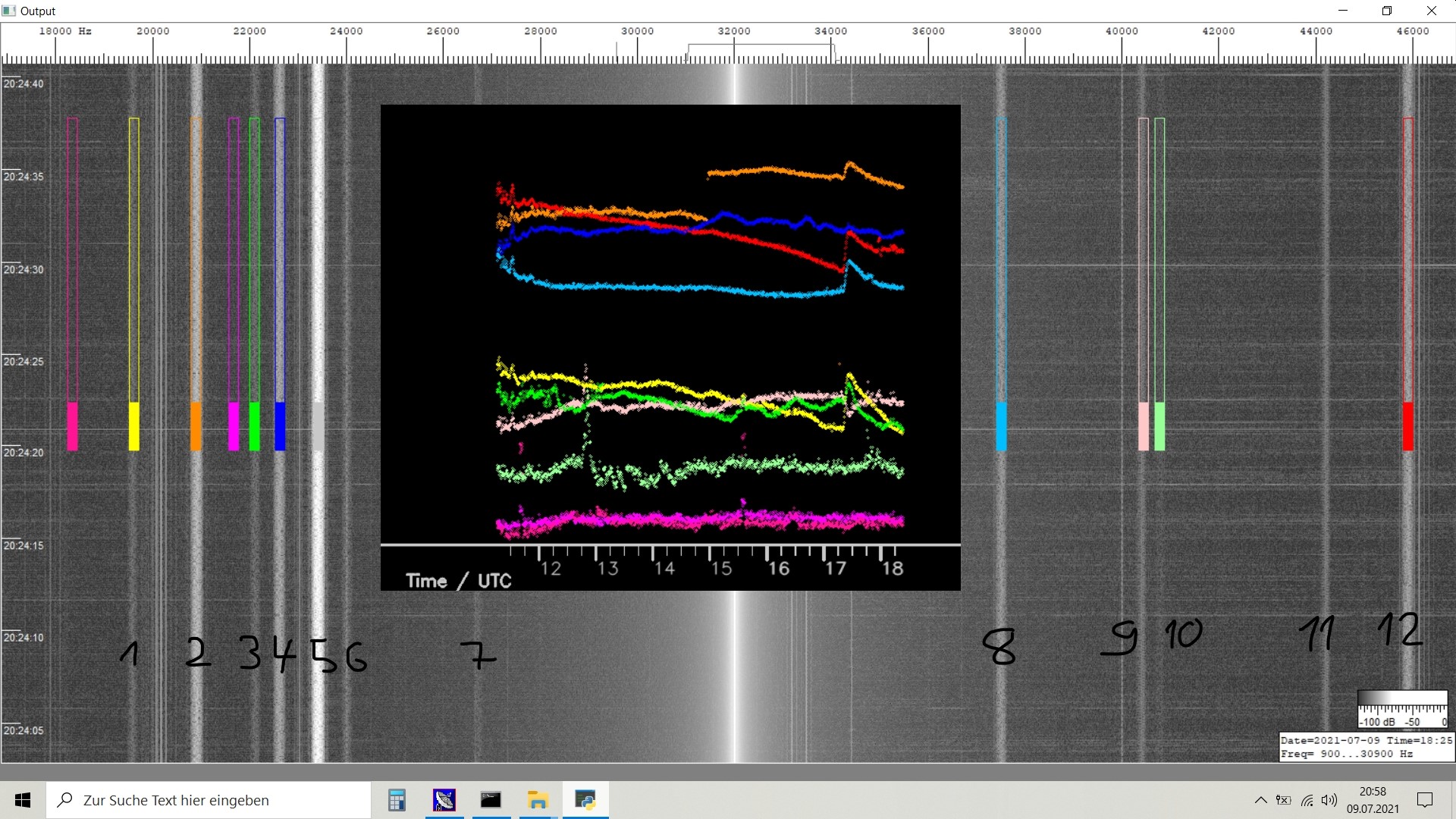The height and width of the screenshot is (819, 1456).
Task: Switch to the spectrum analyzer taskbar icon
Action: [x=444, y=800]
